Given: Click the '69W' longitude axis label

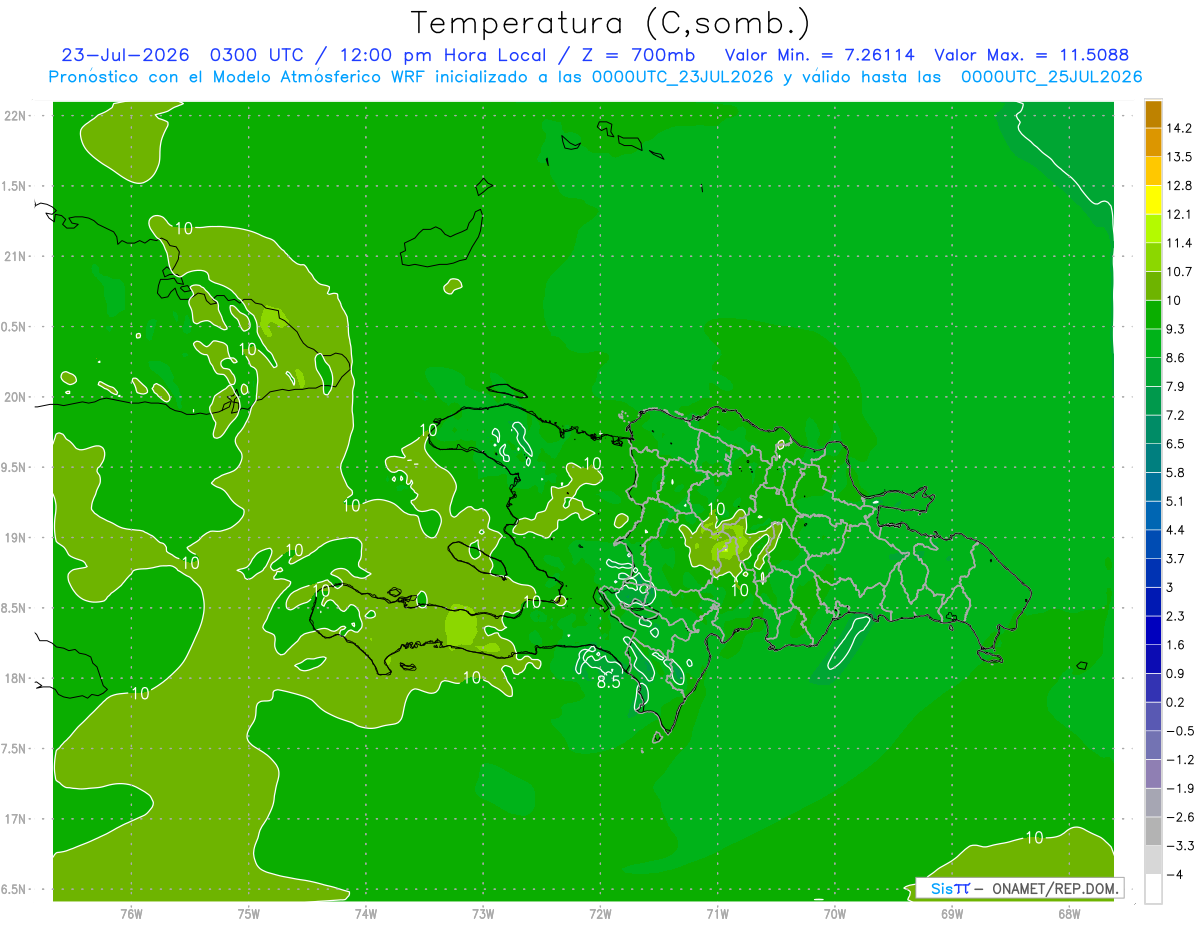Looking at the screenshot, I should tap(952, 914).
